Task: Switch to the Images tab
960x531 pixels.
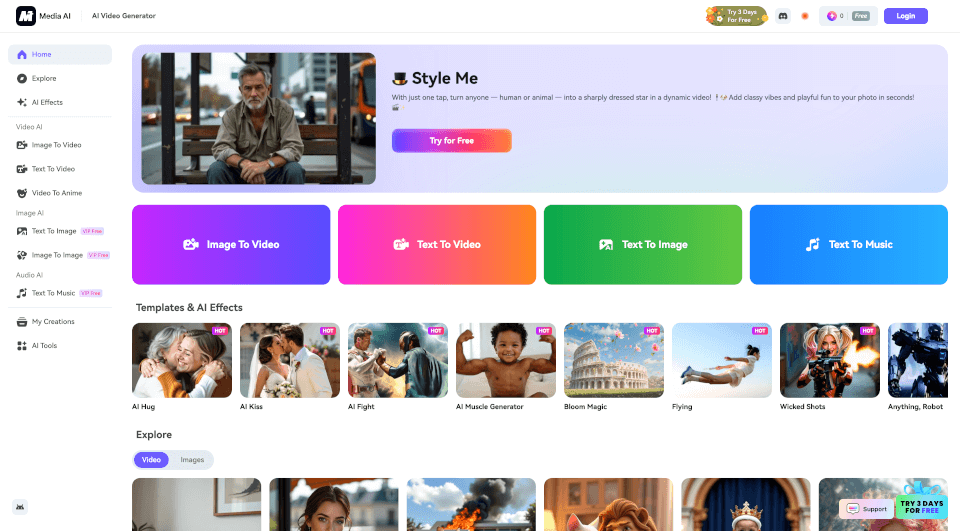Action: pyautogui.click(x=192, y=460)
